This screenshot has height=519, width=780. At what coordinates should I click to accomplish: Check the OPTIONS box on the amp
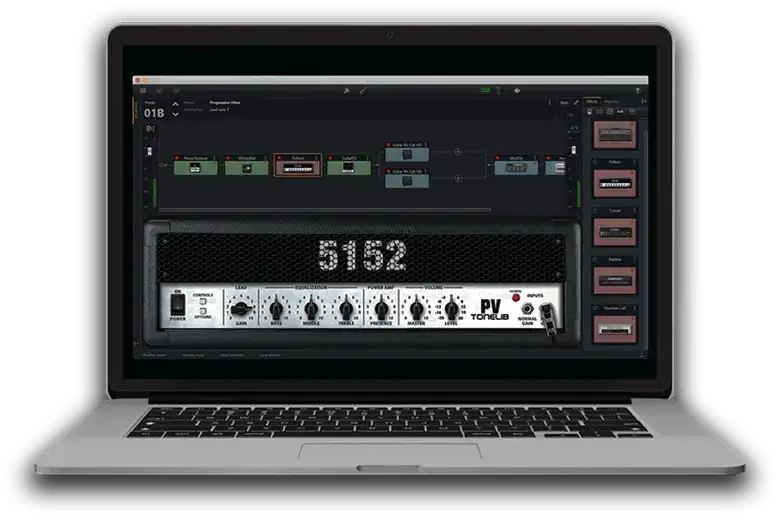203,311
